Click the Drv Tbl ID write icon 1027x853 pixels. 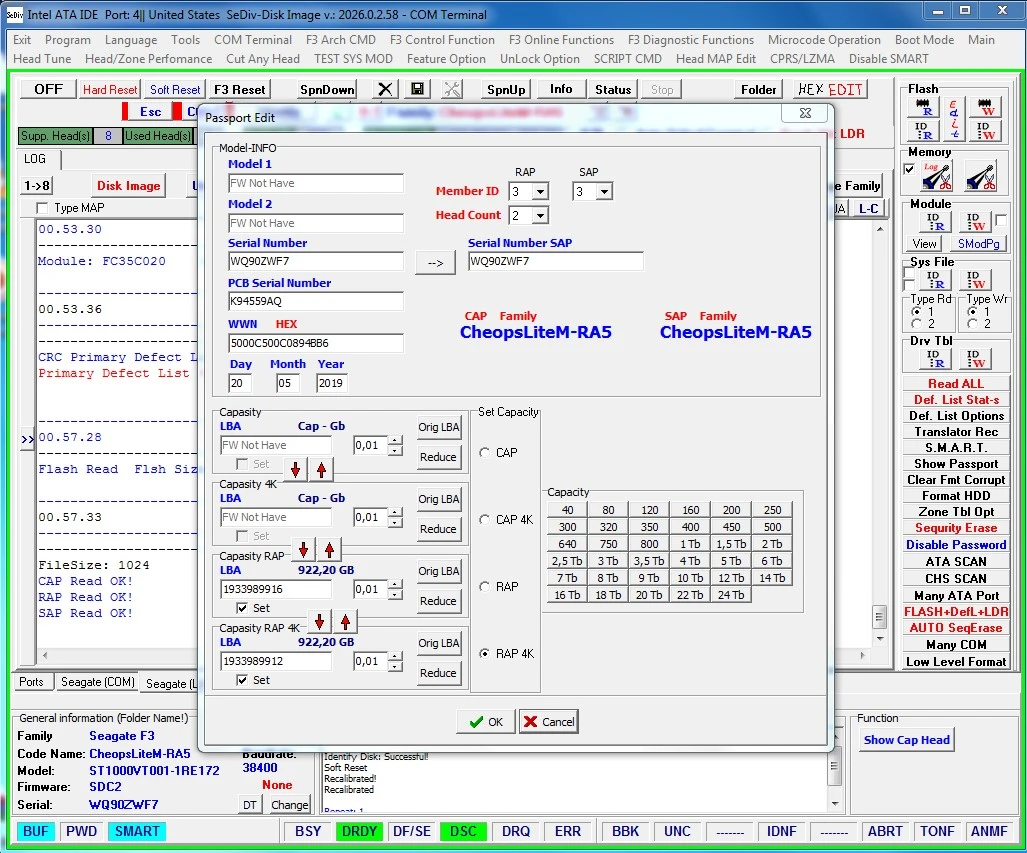click(975, 359)
